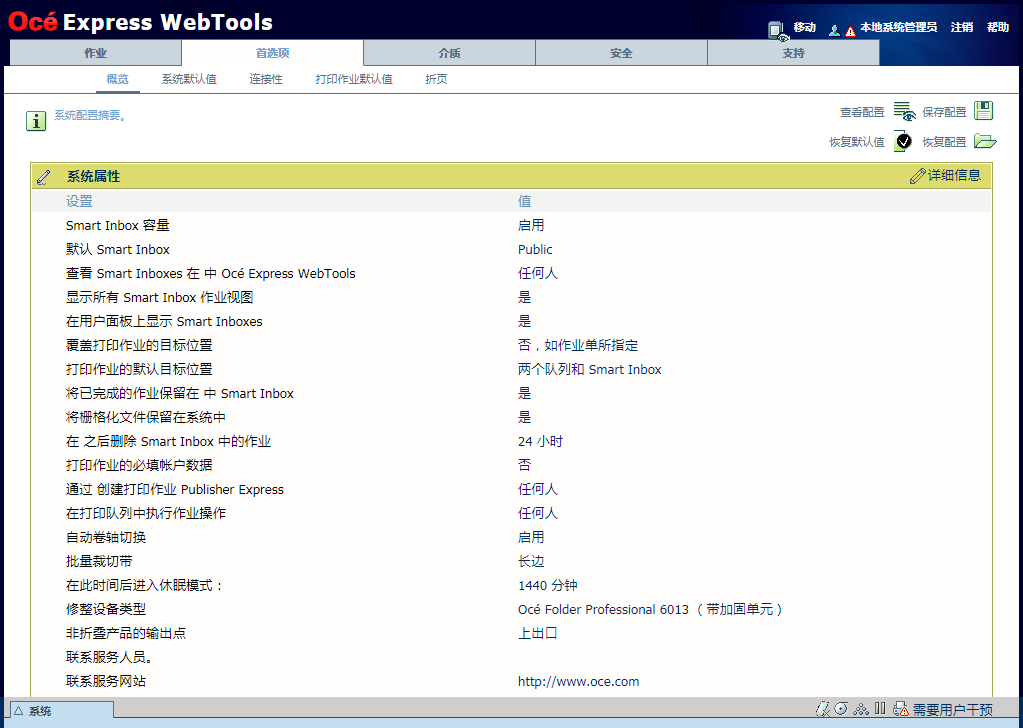This screenshot has width=1023, height=728.
Task: Open the 支持 main tab
Action: (793, 53)
